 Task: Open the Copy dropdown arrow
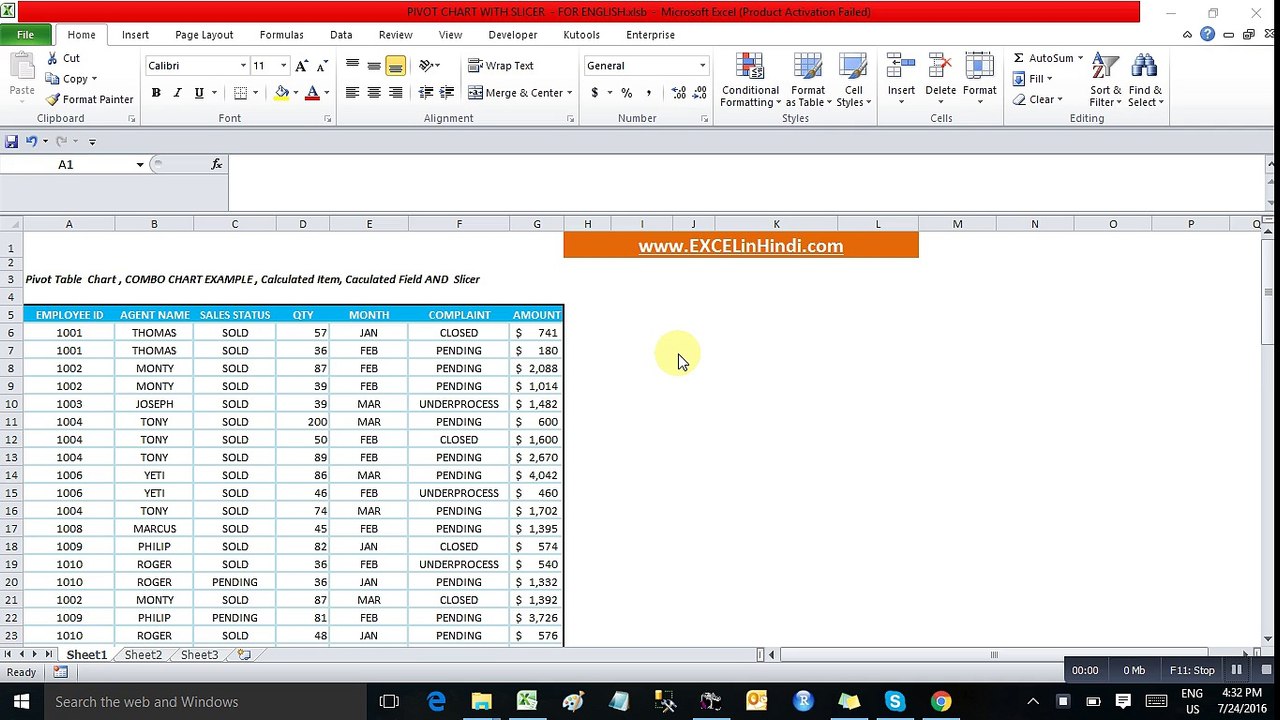pyautogui.click(x=94, y=79)
